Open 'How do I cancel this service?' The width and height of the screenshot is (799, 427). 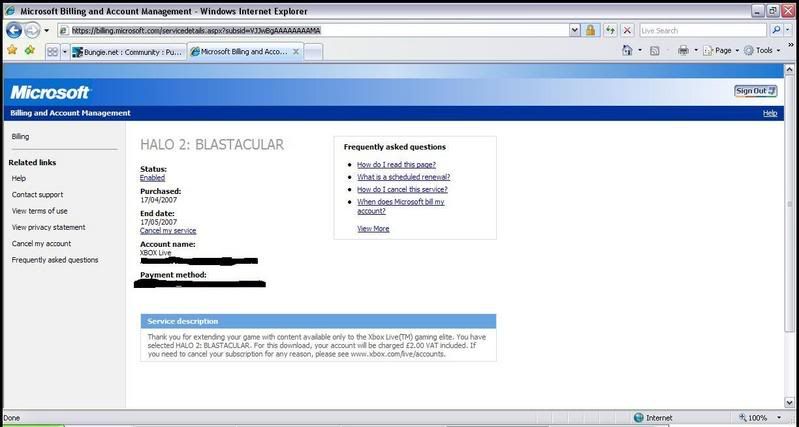coord(402,189)
